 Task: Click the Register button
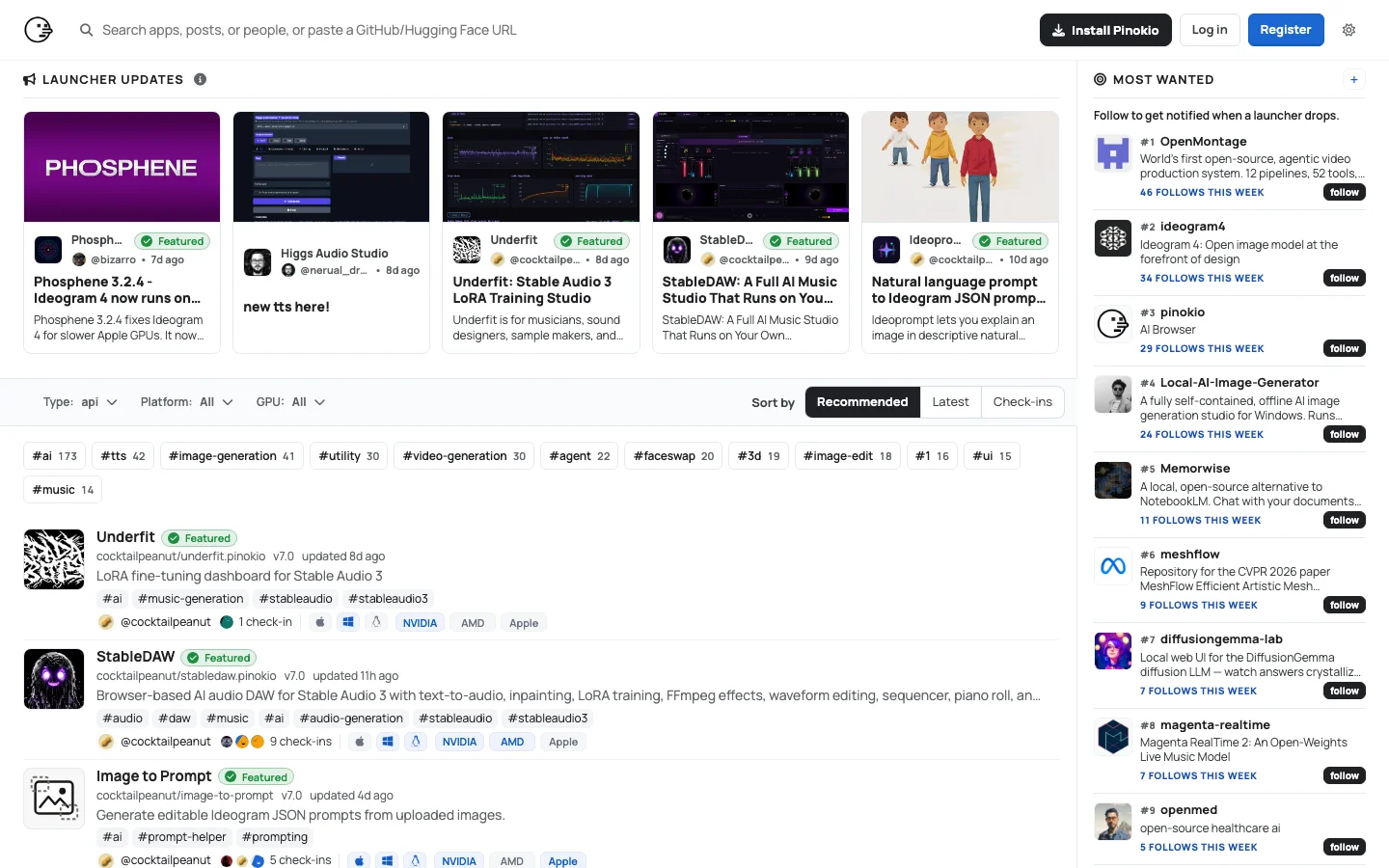point(1286,30)
